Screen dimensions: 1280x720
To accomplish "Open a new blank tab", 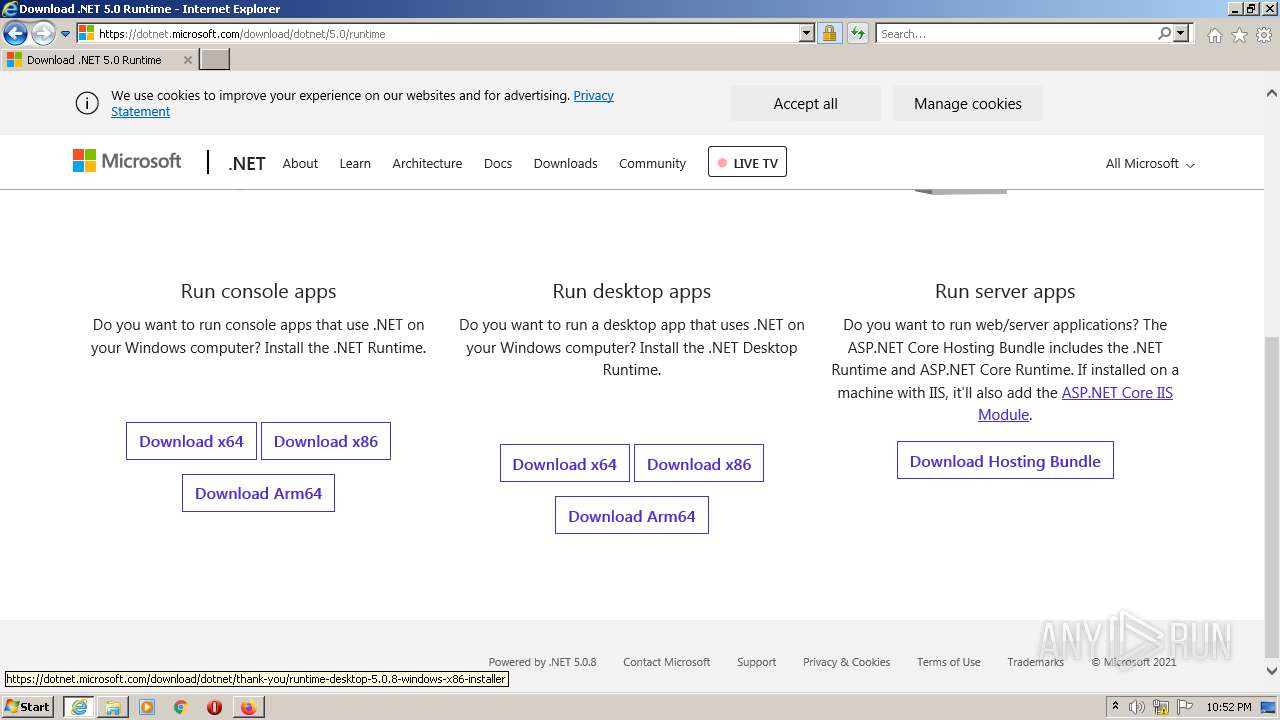I will [x=215, y=60].
